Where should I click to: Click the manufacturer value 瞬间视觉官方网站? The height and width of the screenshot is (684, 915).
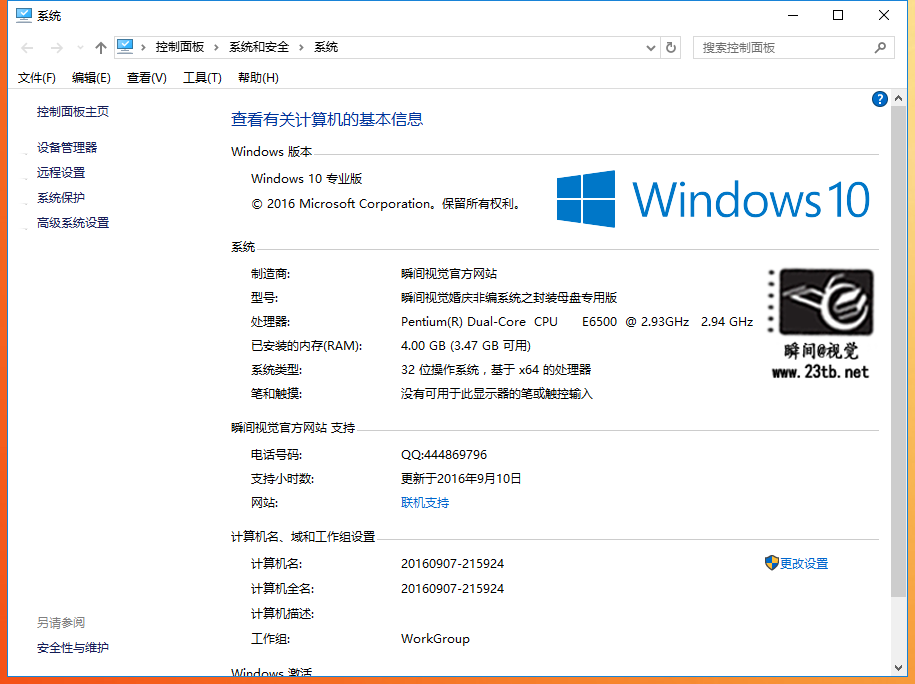click(449, 274)
